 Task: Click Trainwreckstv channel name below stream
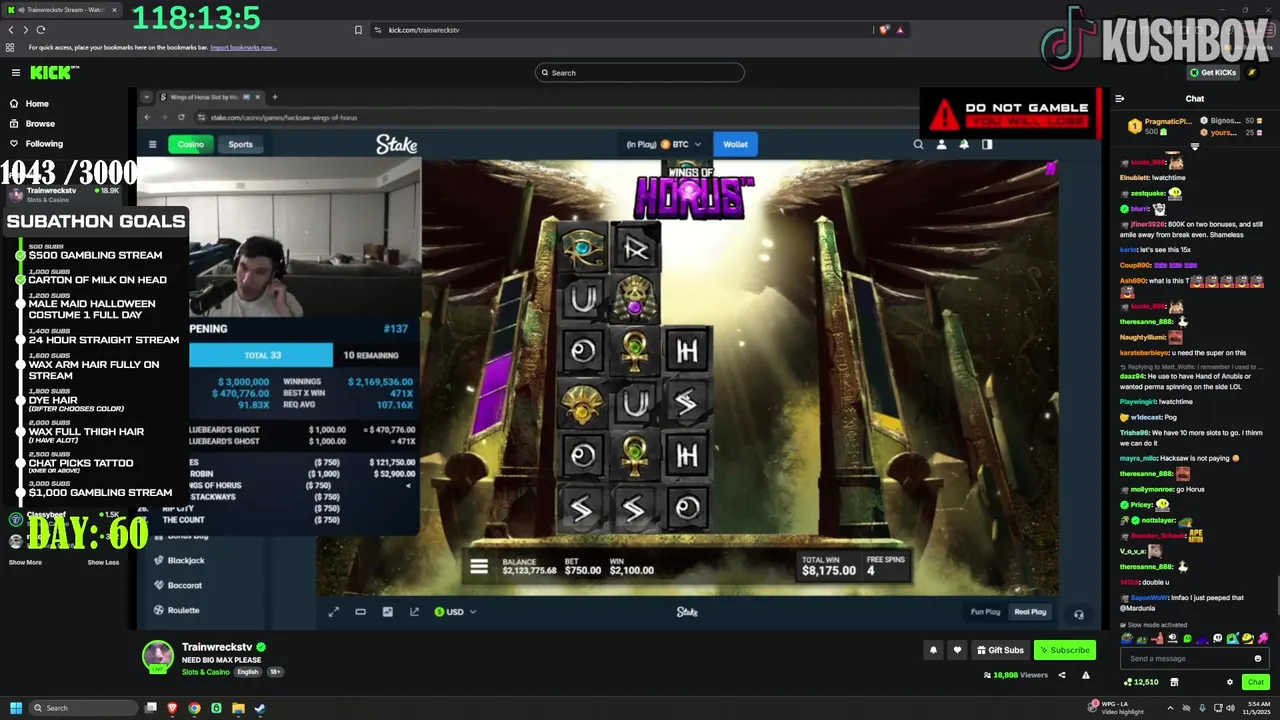point(217,647)
